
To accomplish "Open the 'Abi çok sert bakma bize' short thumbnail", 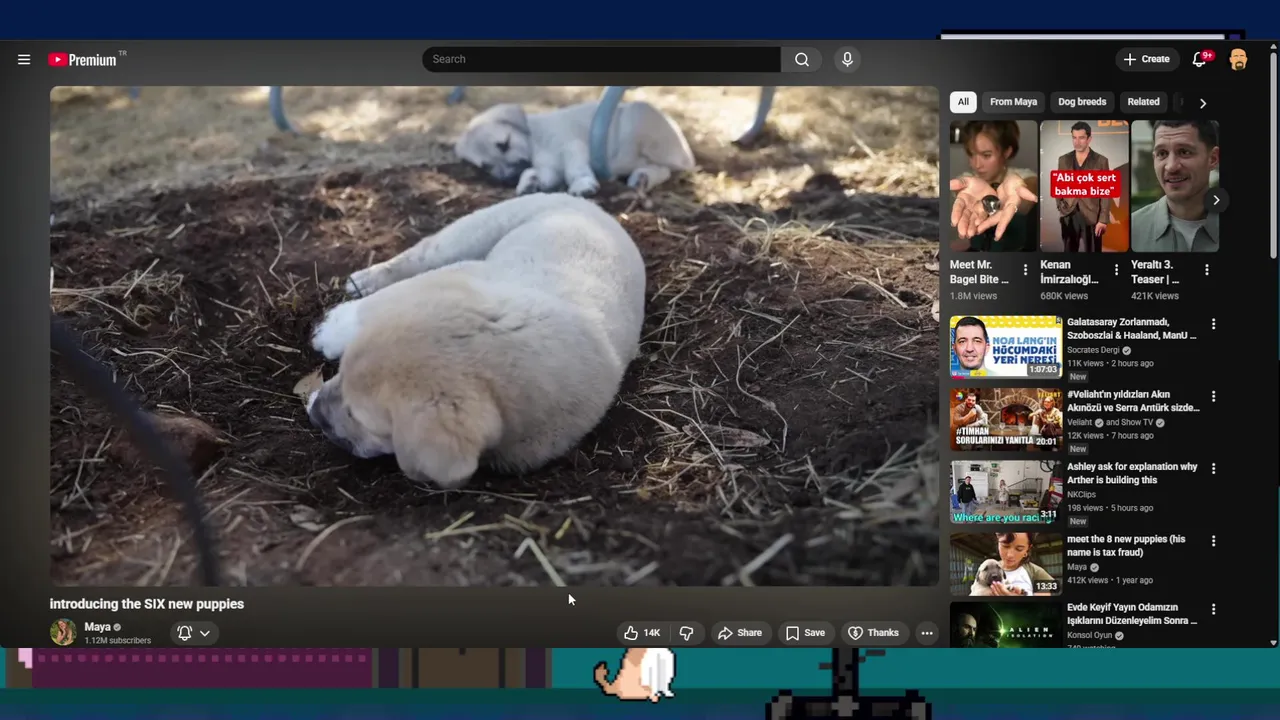I will 1084,186.
